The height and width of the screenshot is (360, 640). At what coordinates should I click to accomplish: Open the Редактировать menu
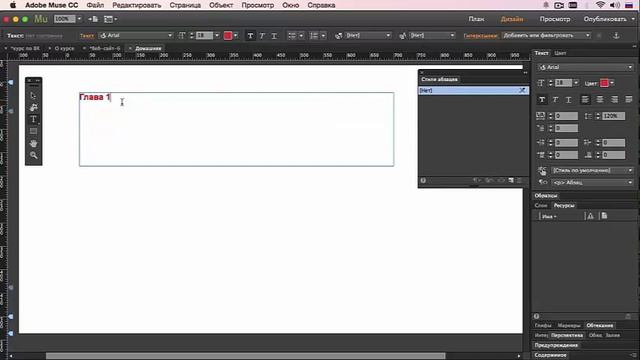tap(137, 5)
